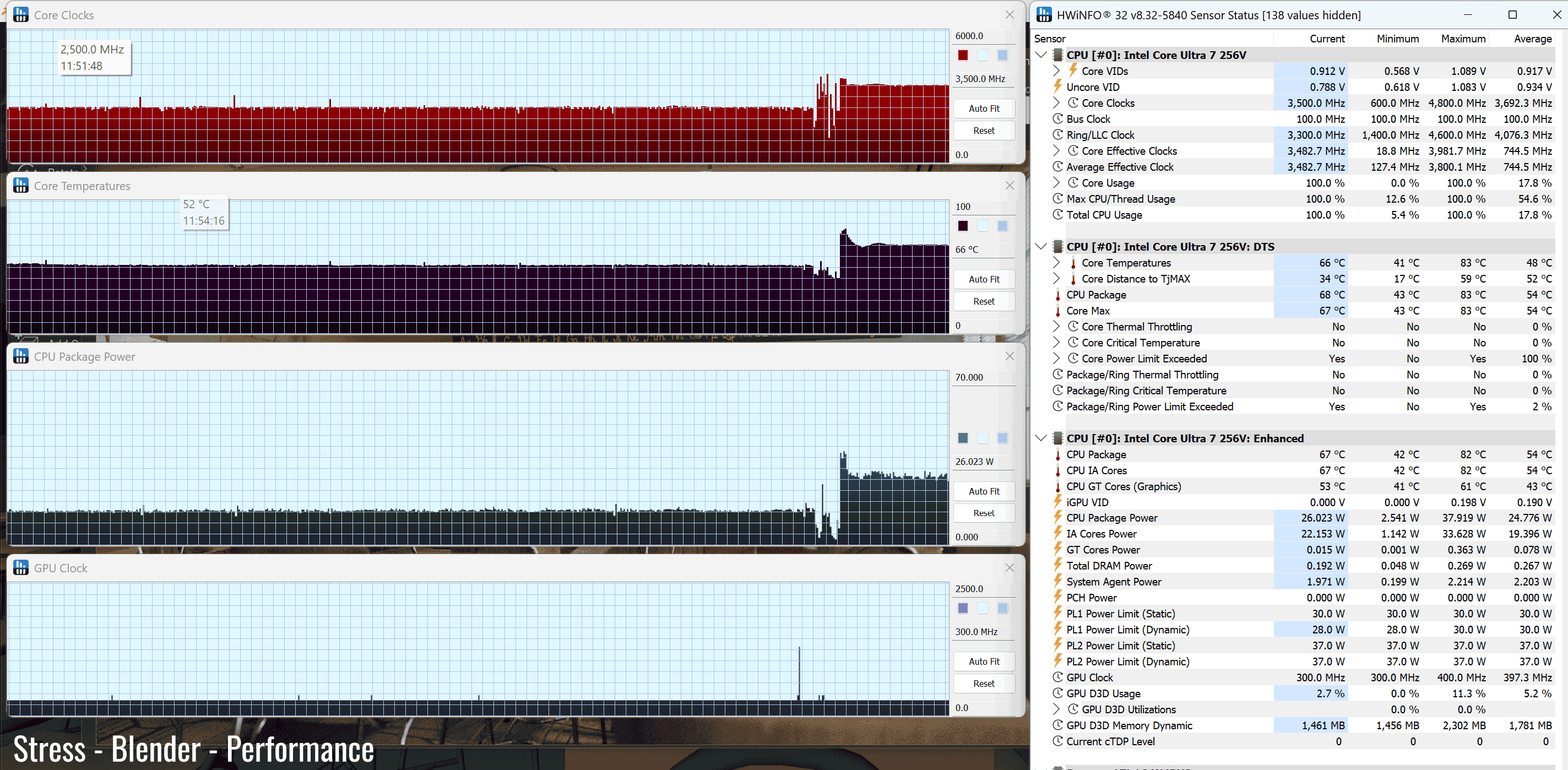Screen dimensions: 1568x770
Task: Click the clock icon beside GPU D3D Usage
Action: point(1058,693)
